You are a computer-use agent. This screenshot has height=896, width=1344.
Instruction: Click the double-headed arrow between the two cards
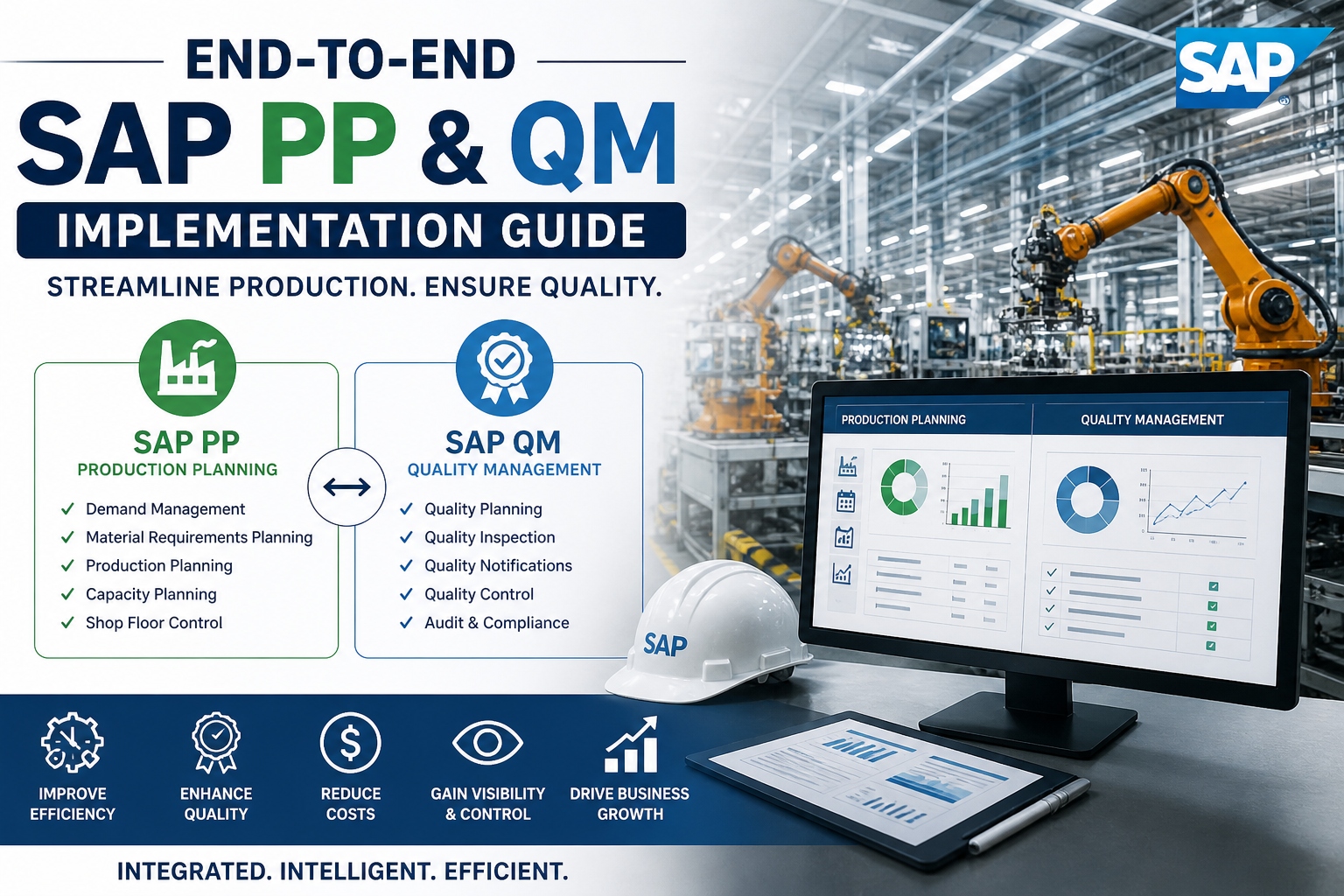(346, 487)
